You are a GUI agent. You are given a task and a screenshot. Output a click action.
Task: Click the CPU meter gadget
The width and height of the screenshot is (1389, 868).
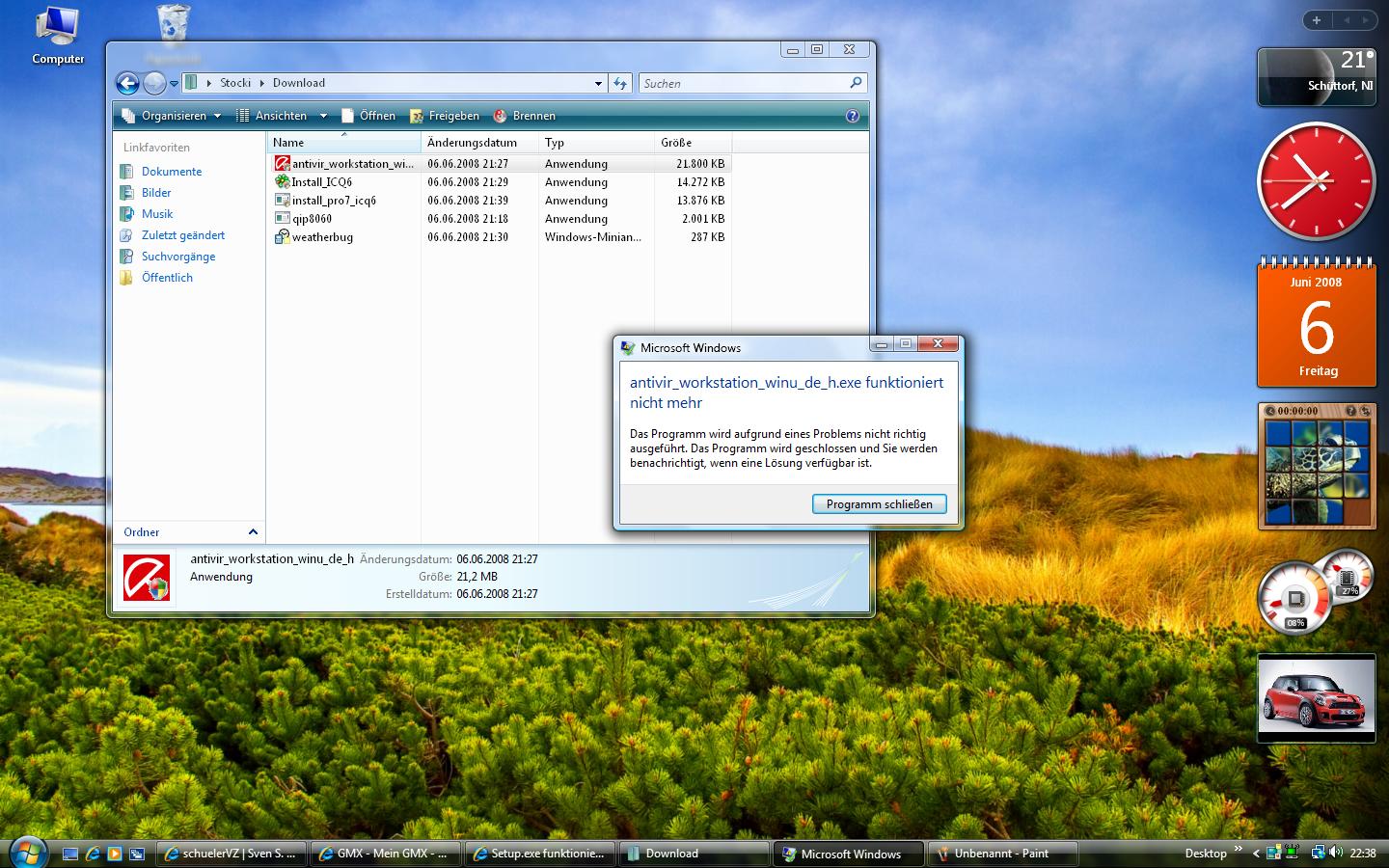pos(1317,591)
